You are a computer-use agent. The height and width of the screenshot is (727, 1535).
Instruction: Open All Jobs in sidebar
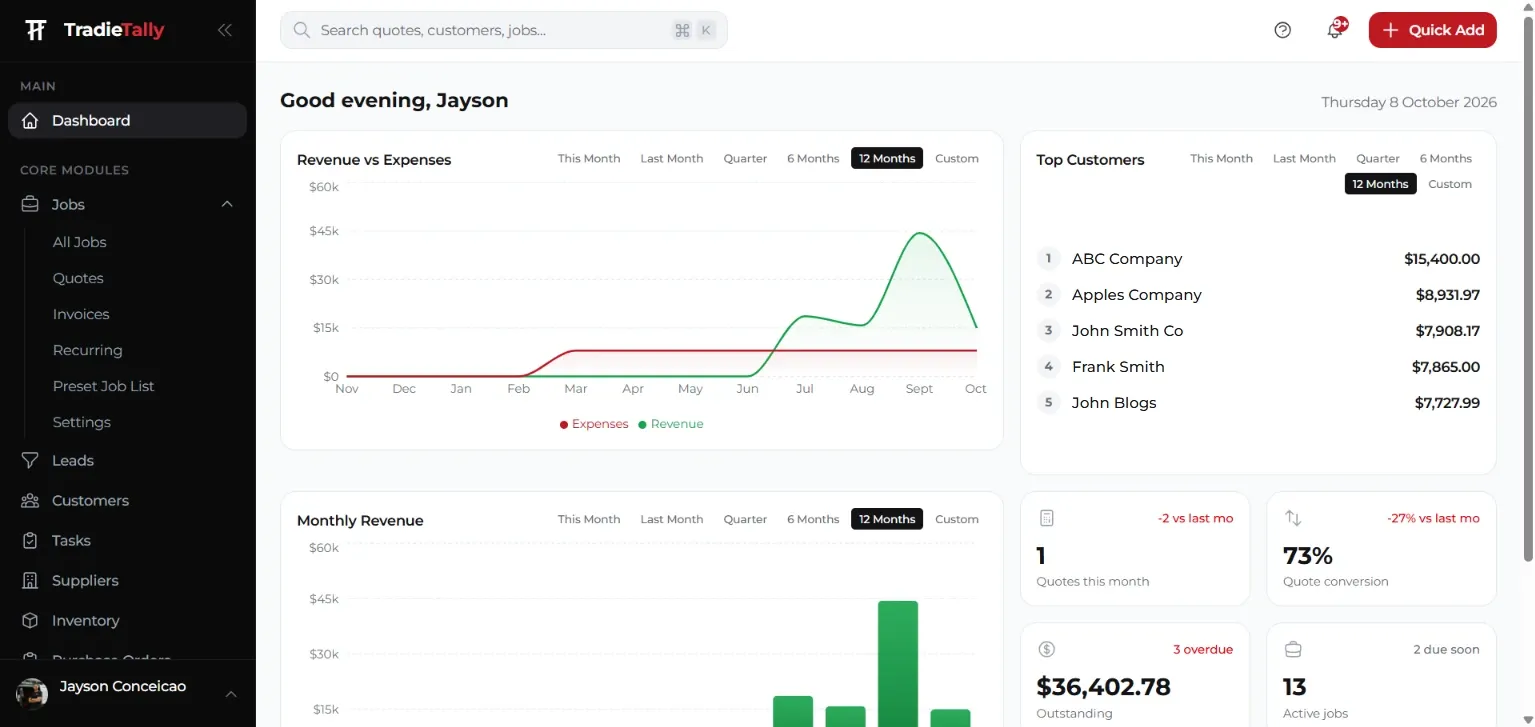(80, 242)
